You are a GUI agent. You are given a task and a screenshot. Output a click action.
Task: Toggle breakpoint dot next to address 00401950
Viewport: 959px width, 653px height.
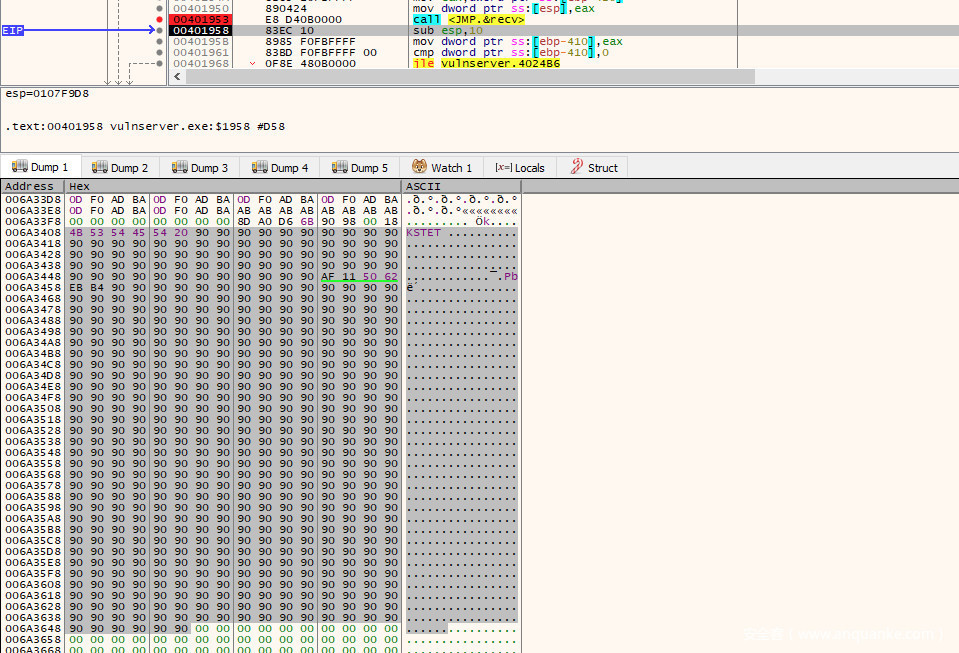(159, 8)
